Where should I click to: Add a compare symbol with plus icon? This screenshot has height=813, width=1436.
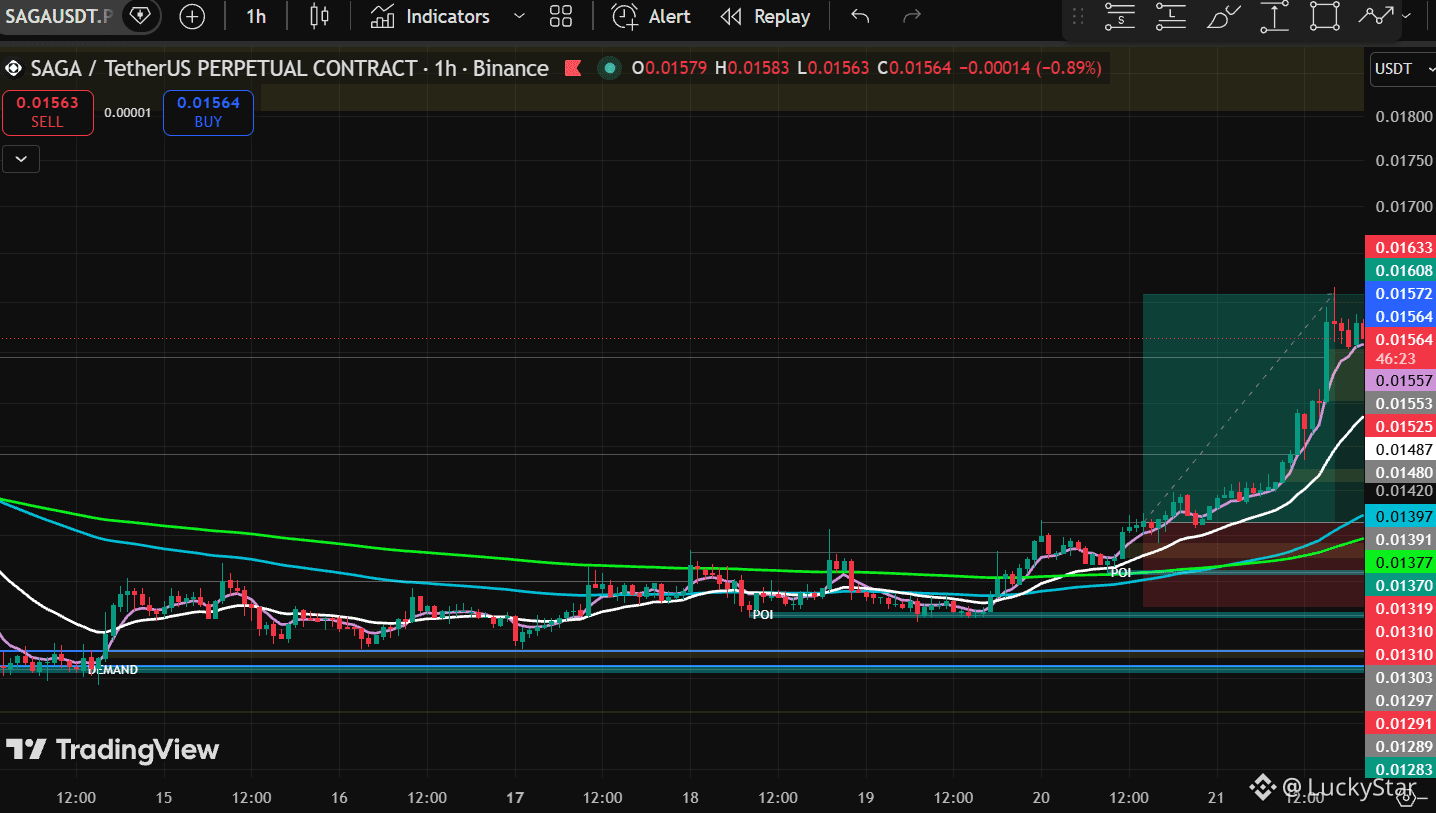(x=191, y=16)
